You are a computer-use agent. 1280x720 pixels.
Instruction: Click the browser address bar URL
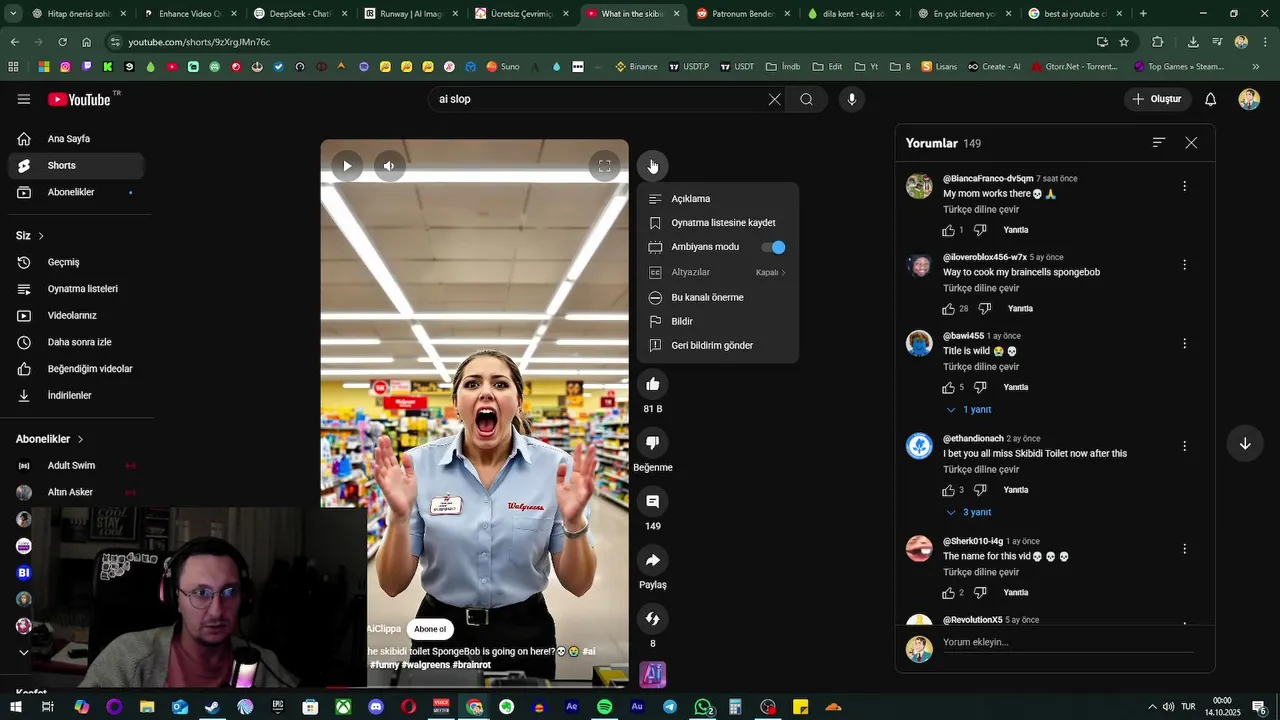coord(199,42)
